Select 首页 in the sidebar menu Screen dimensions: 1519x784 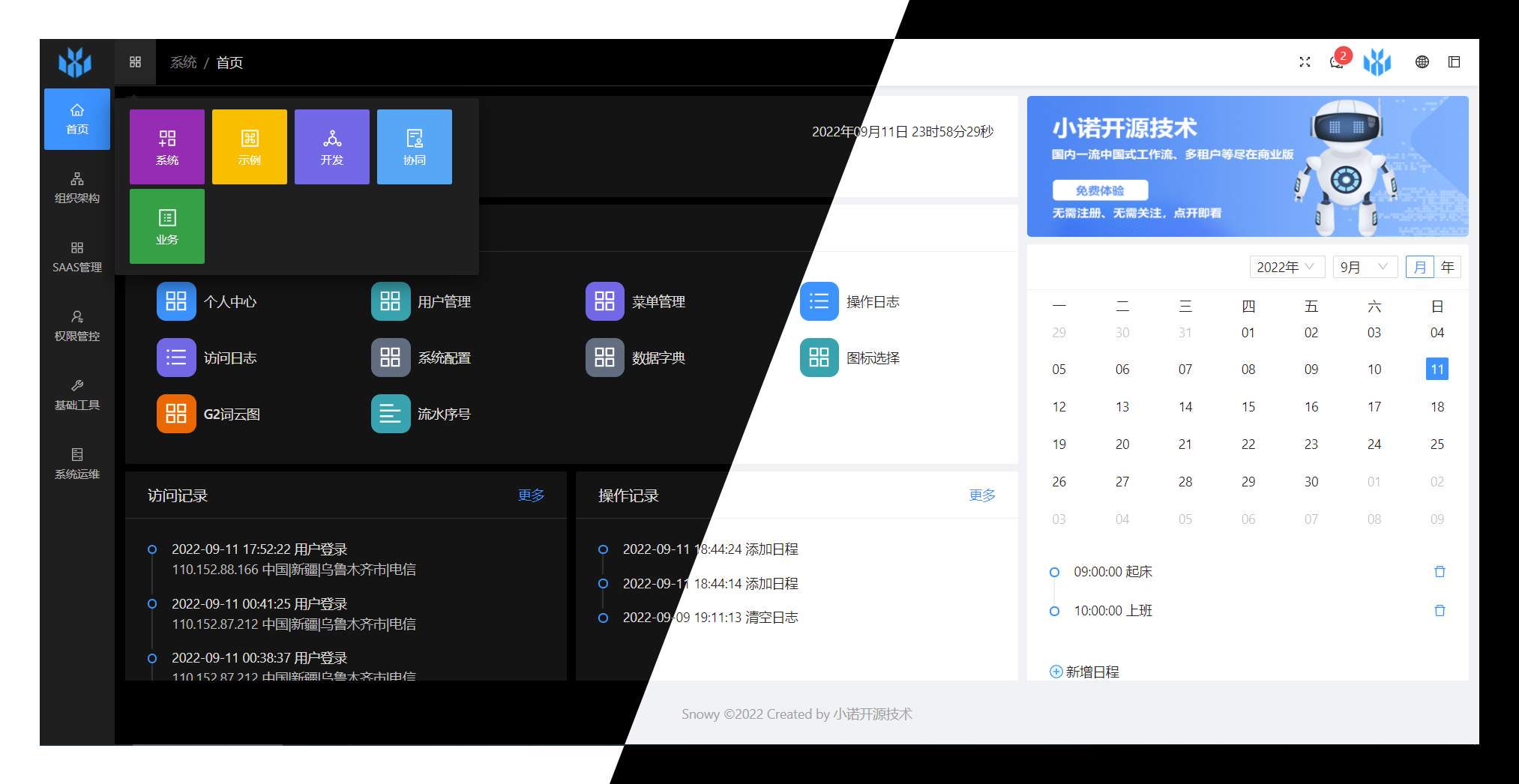tap(77, 119)
